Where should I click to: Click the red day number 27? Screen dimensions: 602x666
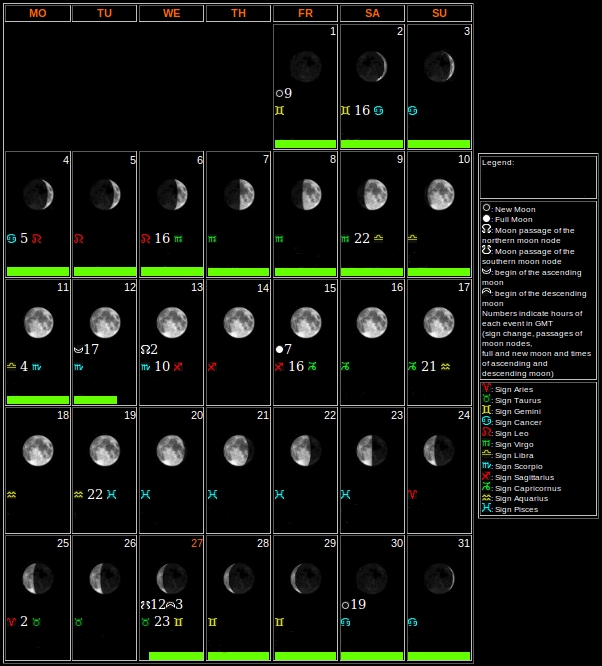pos(197,543)
